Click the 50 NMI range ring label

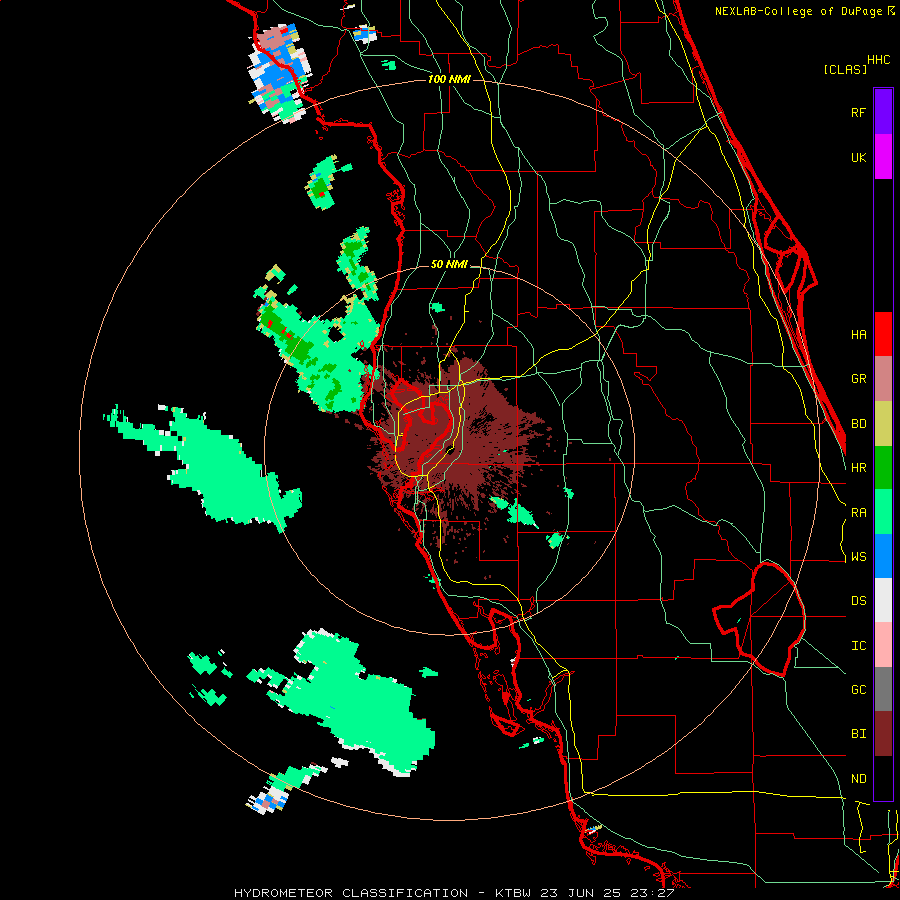449,264
